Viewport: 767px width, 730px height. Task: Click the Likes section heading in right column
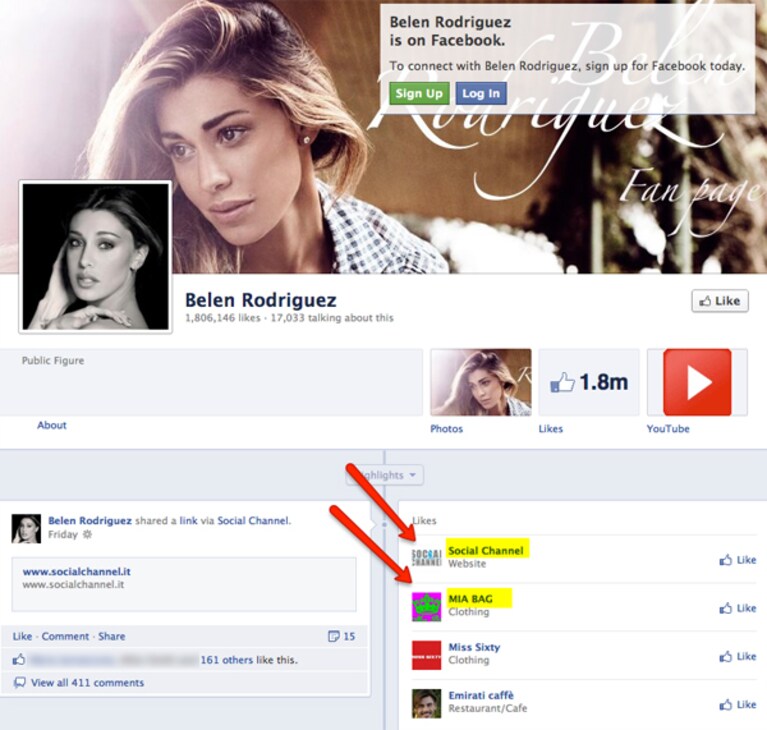coord(424,521)
